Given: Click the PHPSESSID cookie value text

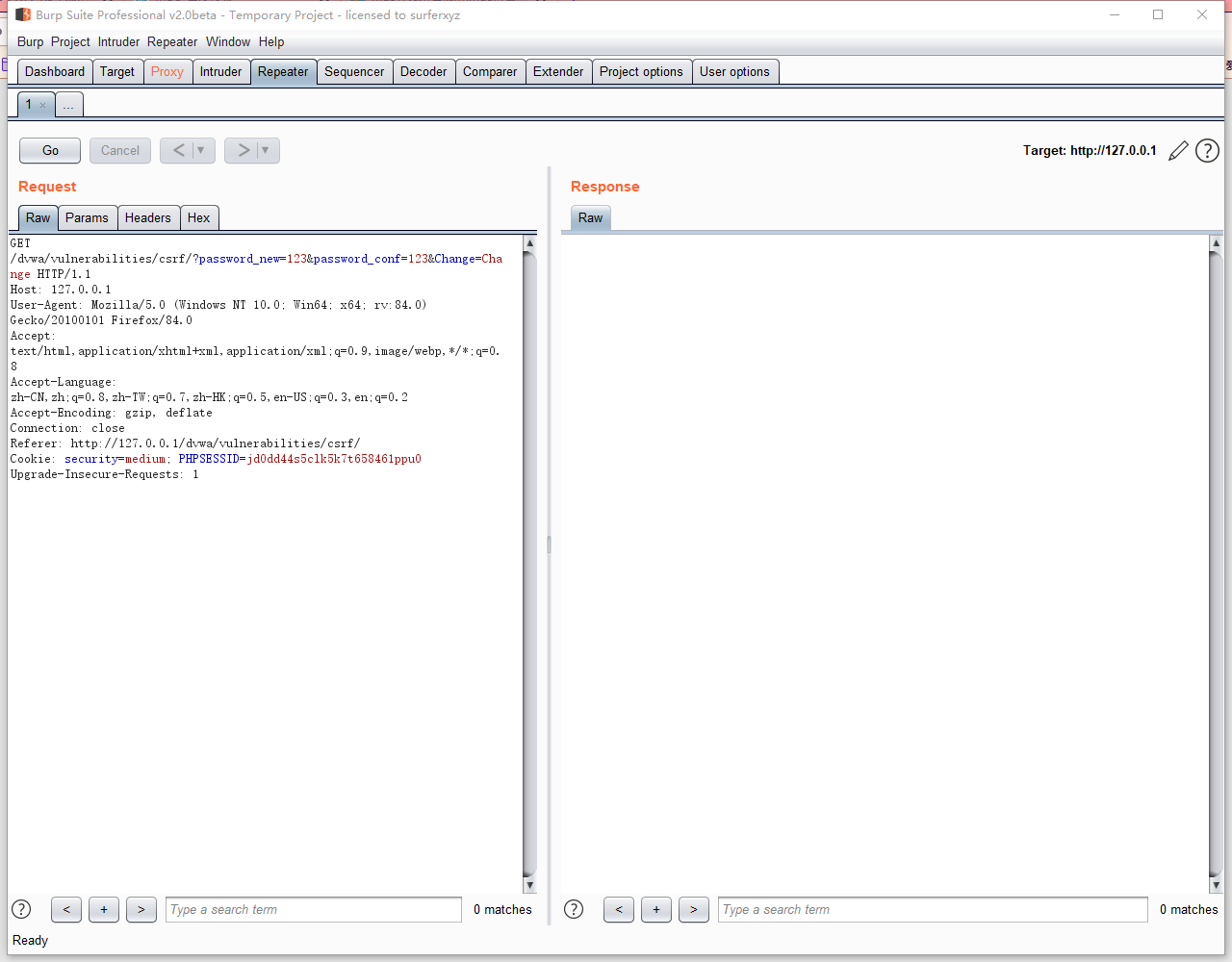Looking at the screenshot, I should [x=334, y=459].
